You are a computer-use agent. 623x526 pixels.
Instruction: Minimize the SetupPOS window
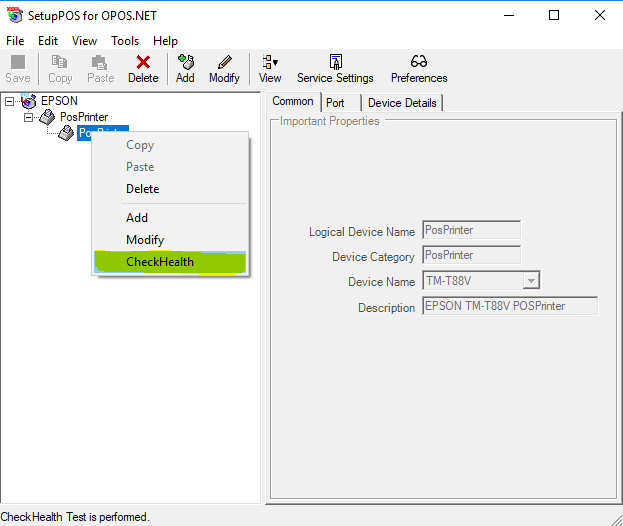509,15
